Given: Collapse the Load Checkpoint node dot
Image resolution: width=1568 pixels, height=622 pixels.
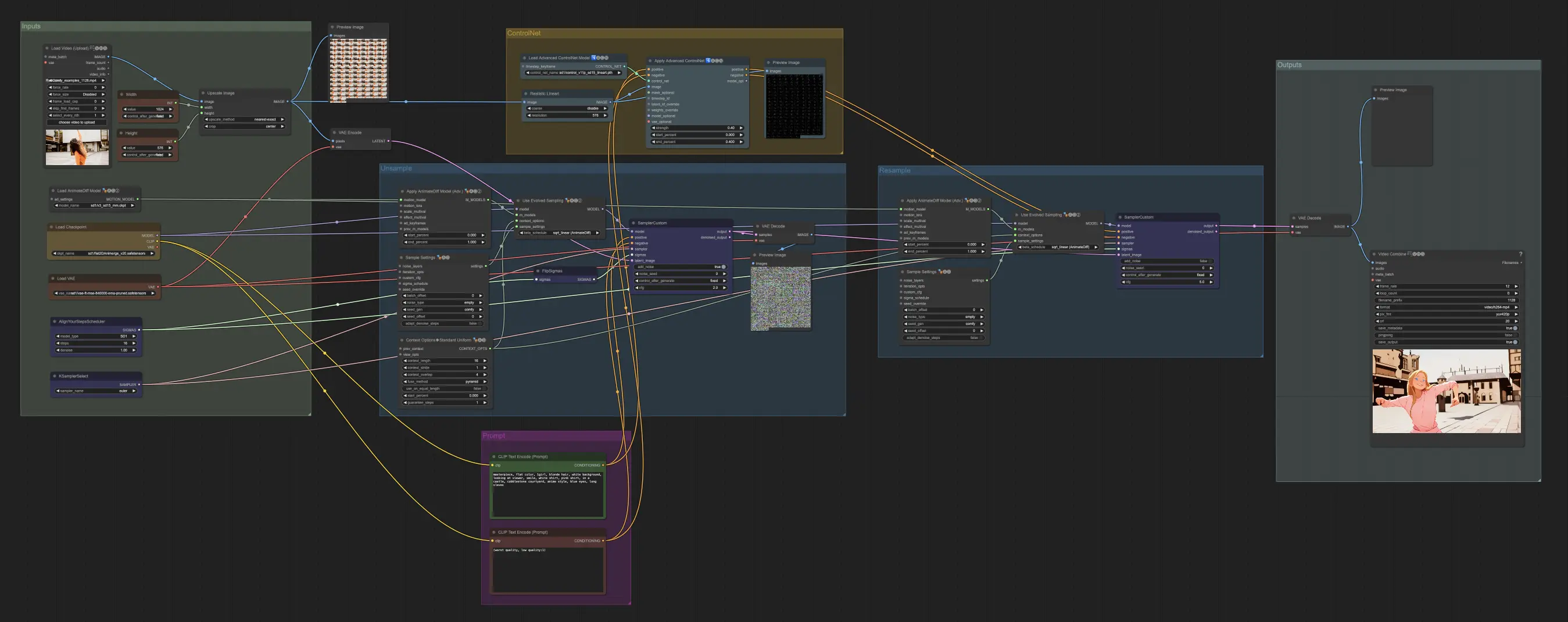Looking at the screenshot, I should coord(51,227).
